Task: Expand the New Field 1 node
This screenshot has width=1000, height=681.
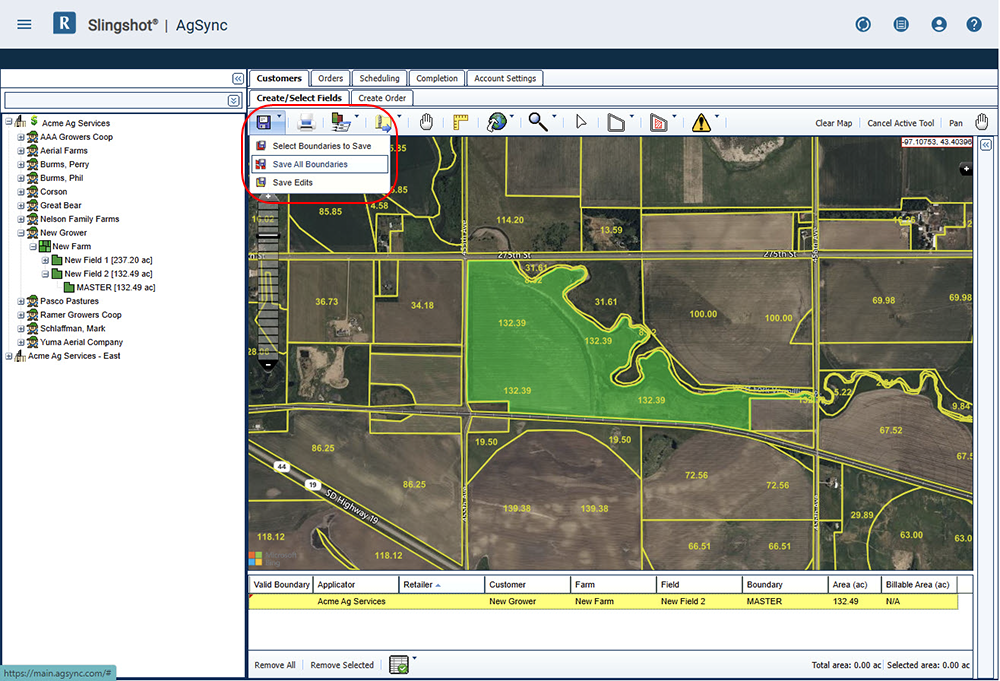Action: 45,260
